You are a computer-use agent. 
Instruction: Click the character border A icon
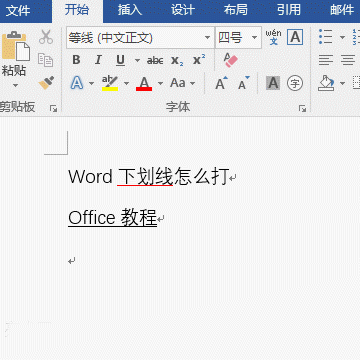pyautogui.click(x=295, y=37)
